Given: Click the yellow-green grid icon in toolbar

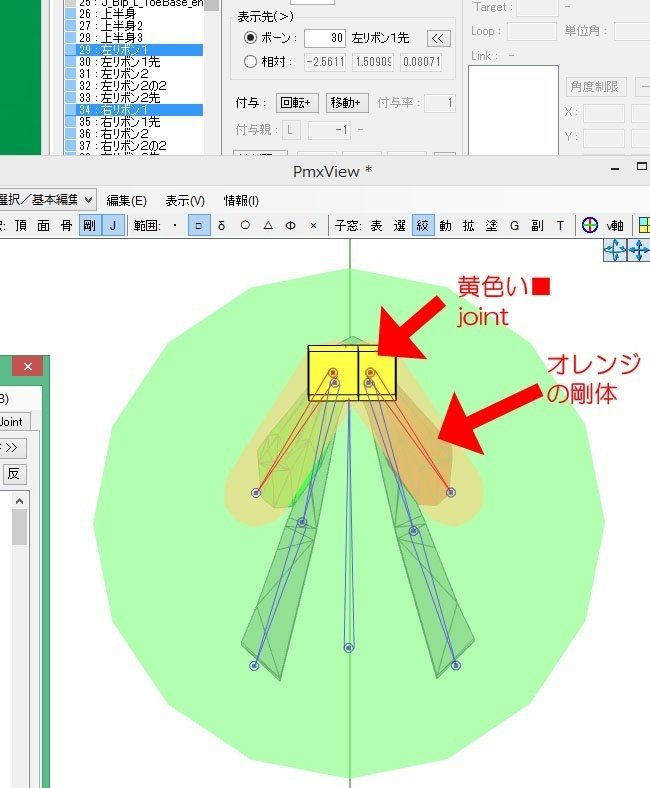Looking at the screenshot, I should point(643,225).
